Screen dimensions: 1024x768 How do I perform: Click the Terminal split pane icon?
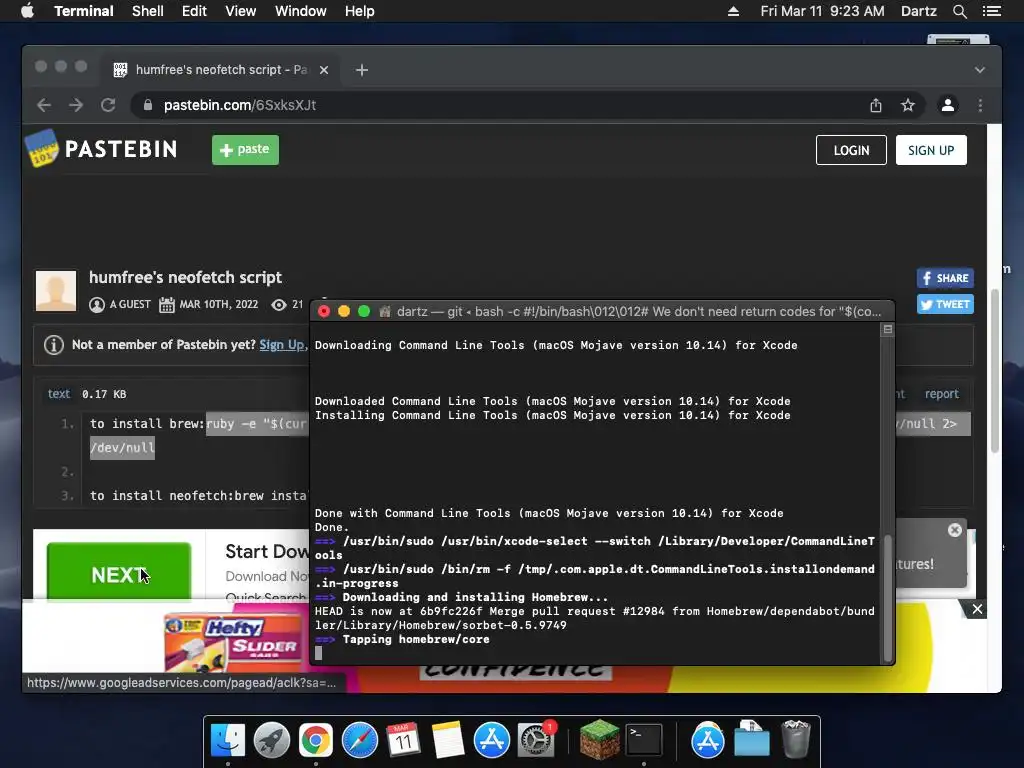[x=888, y=330]
